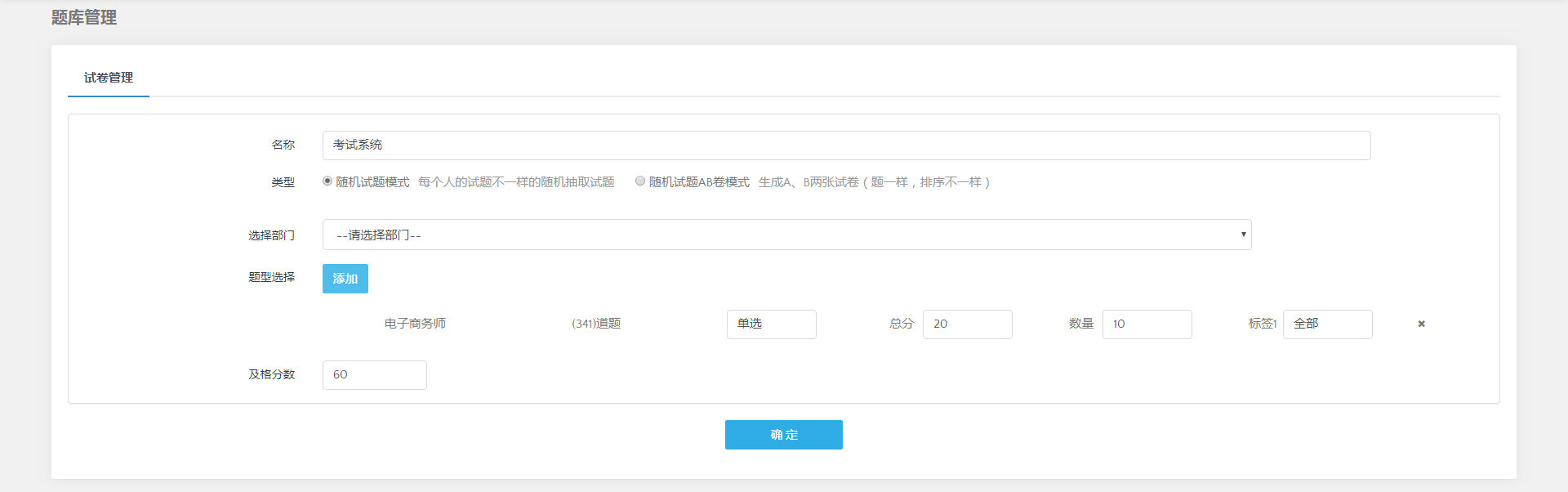Click the (341)道题 count text
The image size is (1568, 492).
coord(596,324)
